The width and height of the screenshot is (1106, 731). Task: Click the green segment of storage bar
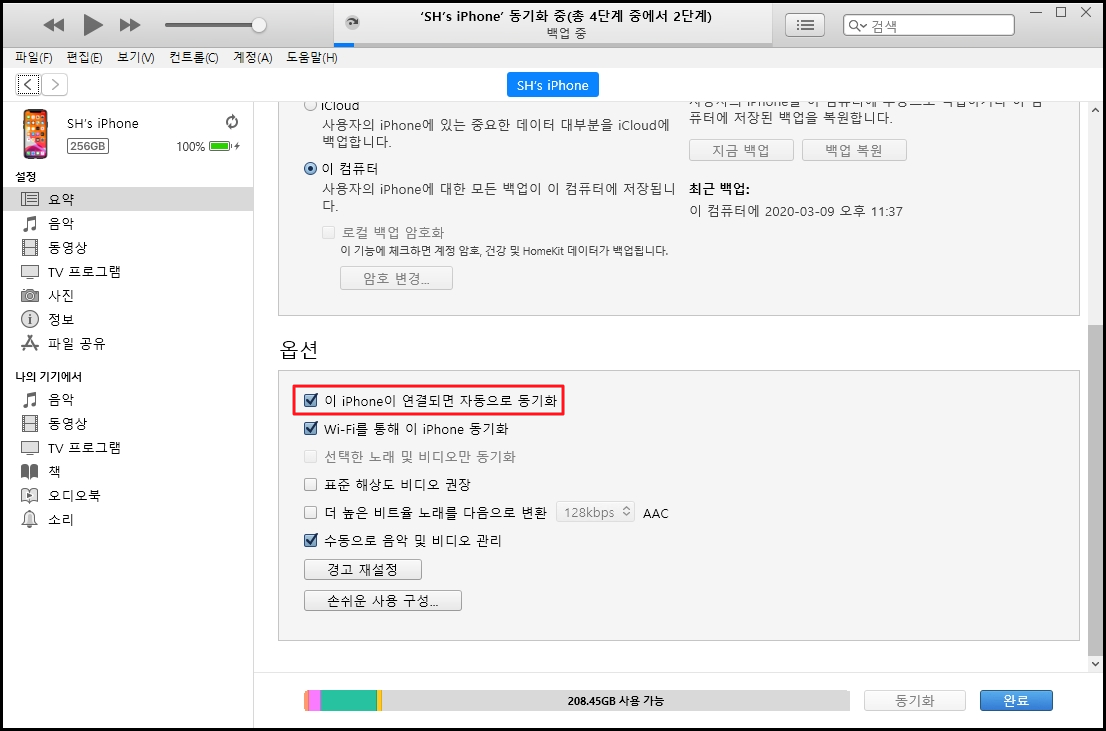point(348,701)
